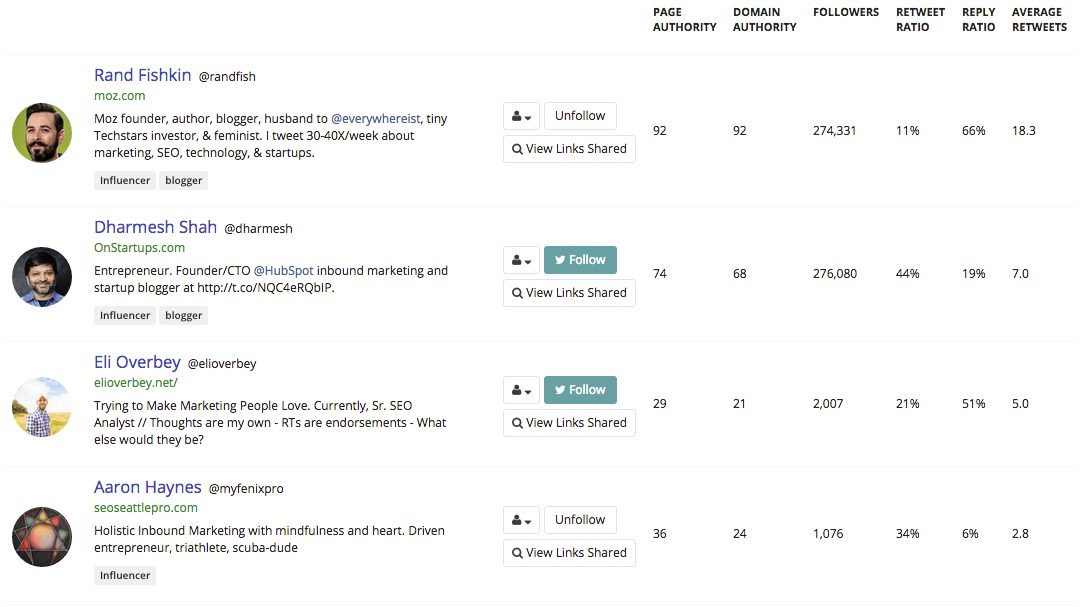Unfollow Aaron Haynes
The image size is (1085, 607).
580,520
